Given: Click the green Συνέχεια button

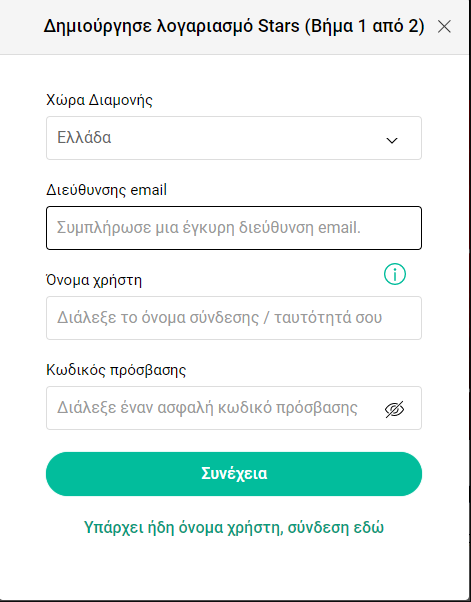Looking at the screenshot, I should click(234, 474).
